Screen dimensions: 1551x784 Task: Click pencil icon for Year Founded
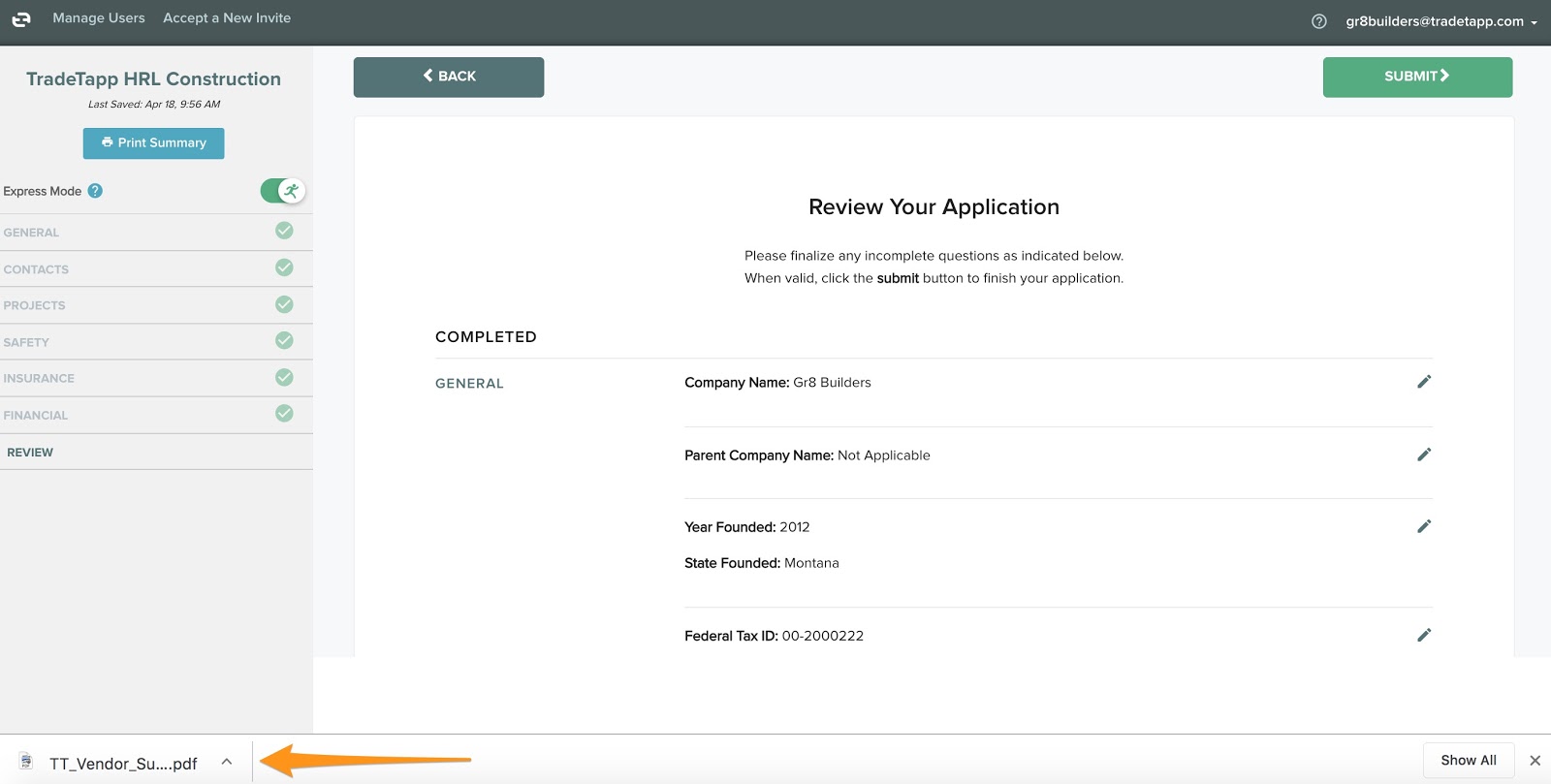tap(1423, 526)
